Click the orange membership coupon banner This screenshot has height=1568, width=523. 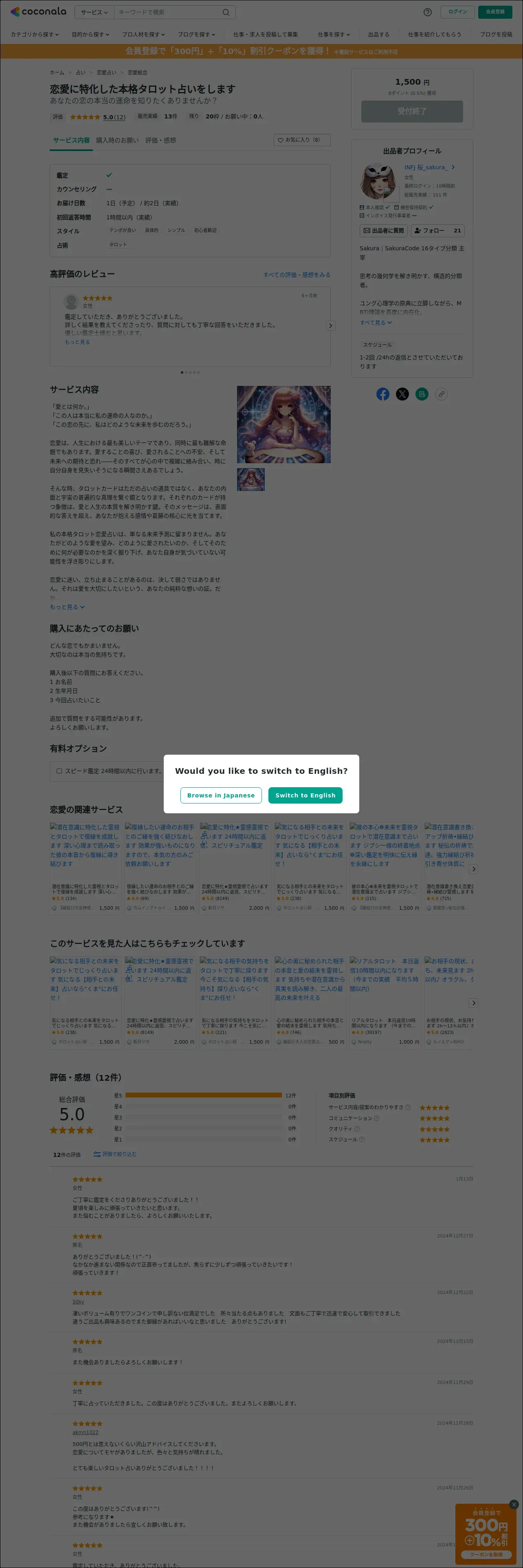click(x=261, y=51)
